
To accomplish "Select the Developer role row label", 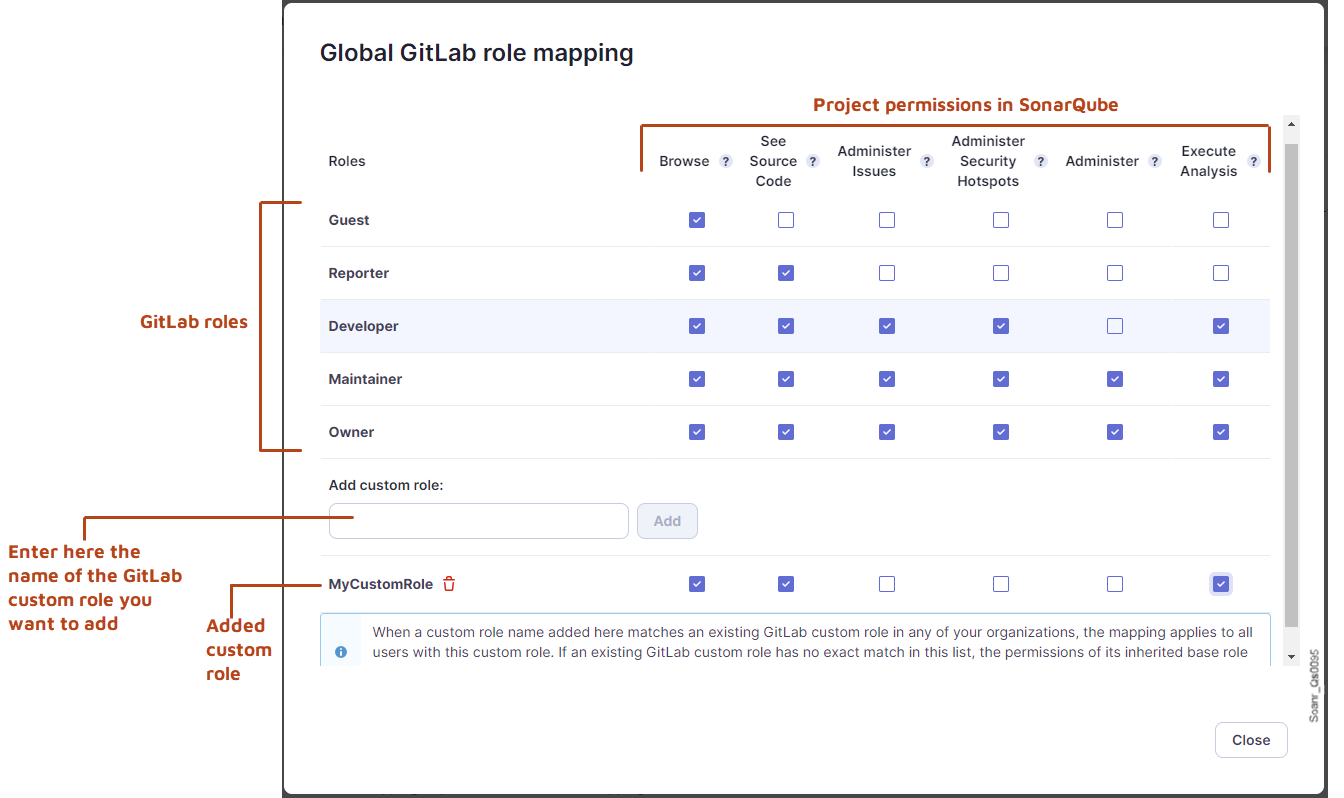I will (364, 326).
